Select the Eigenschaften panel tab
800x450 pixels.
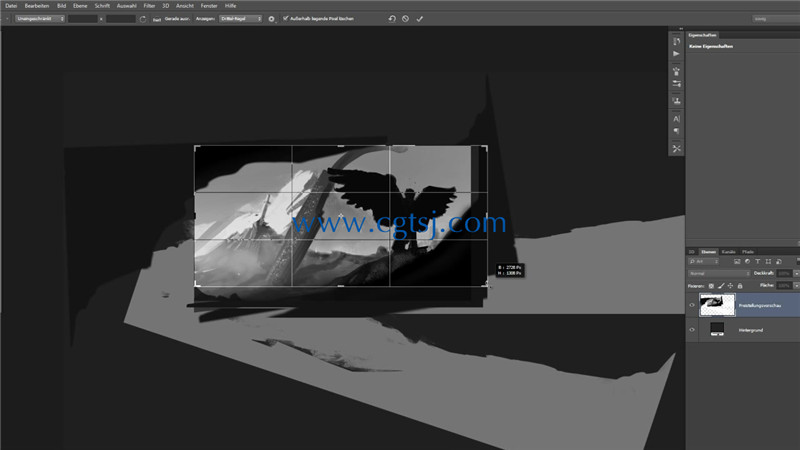(702, 35)
